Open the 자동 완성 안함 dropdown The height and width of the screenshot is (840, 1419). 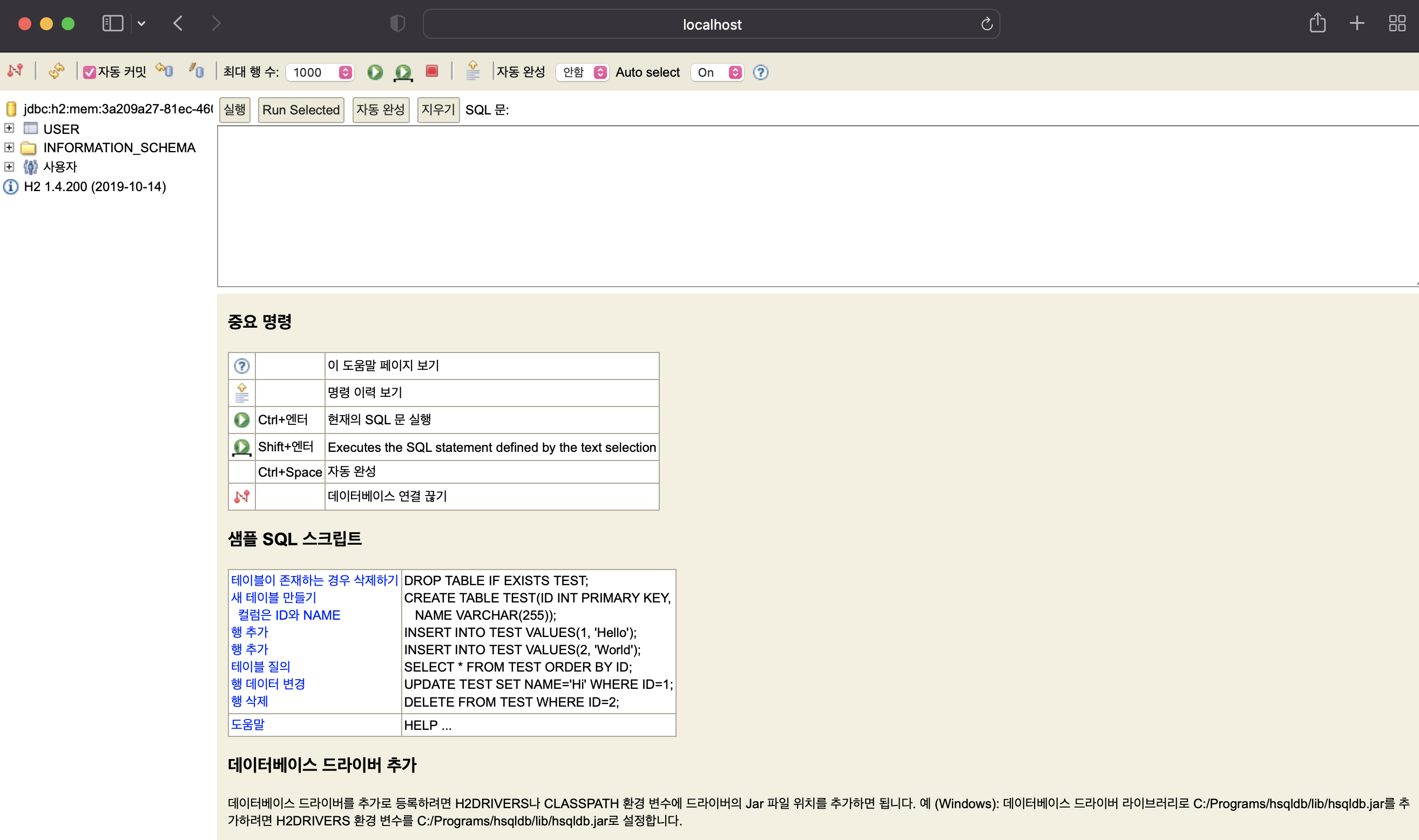click(582, 72)
